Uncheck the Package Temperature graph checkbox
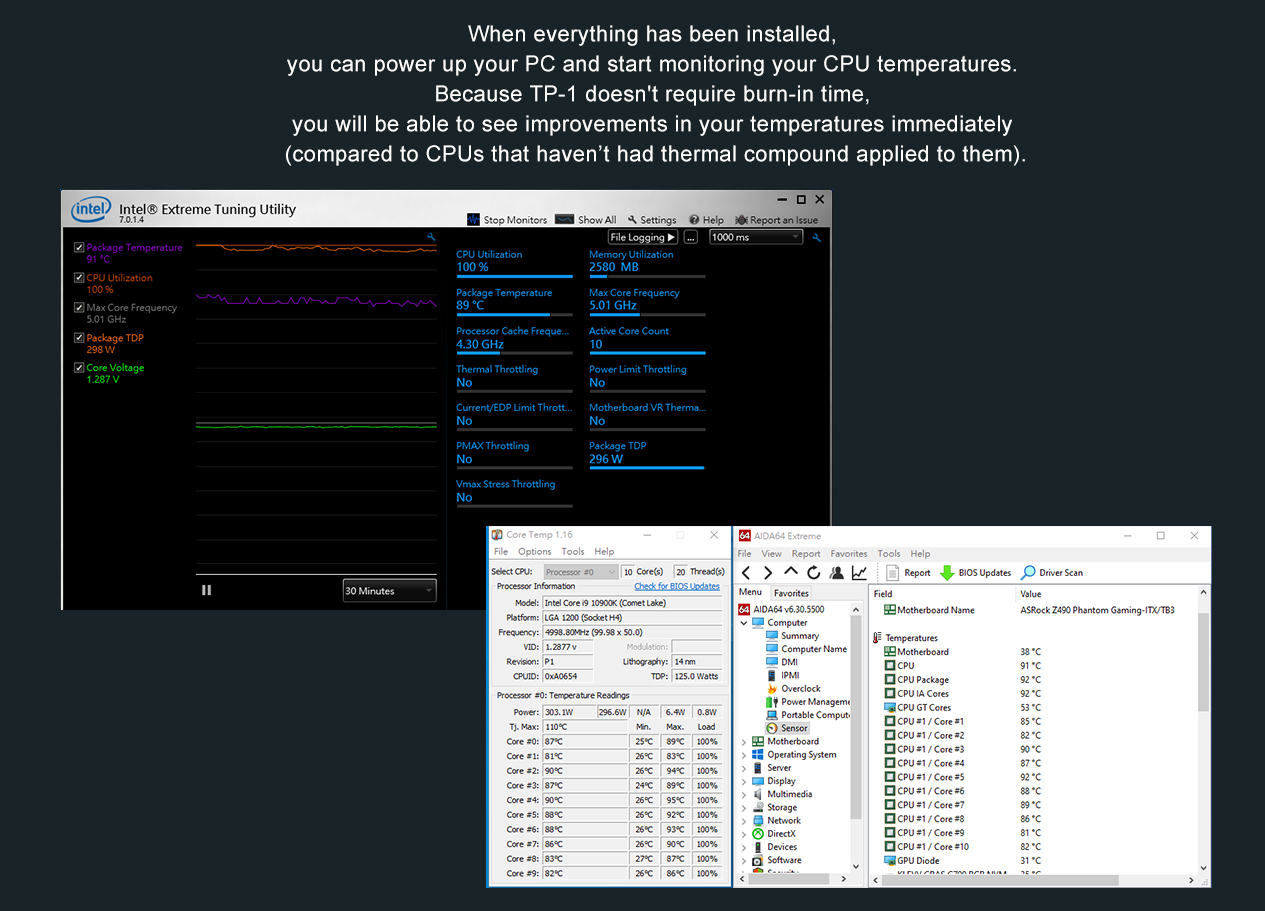Screen dimensions: 1265x911 [x=79, y=248]
